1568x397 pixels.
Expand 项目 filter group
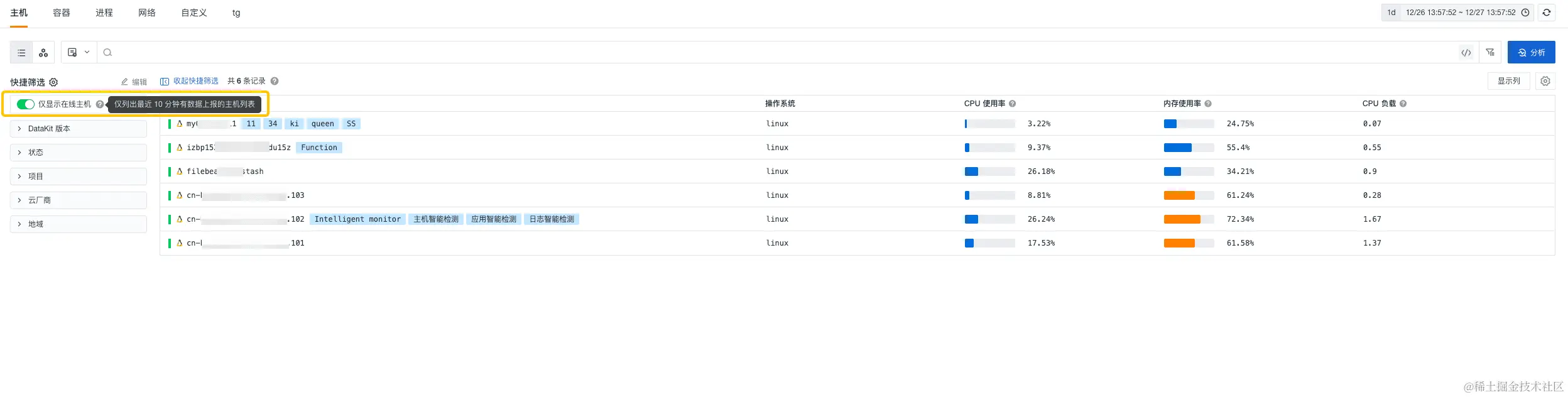click(79, 177)
